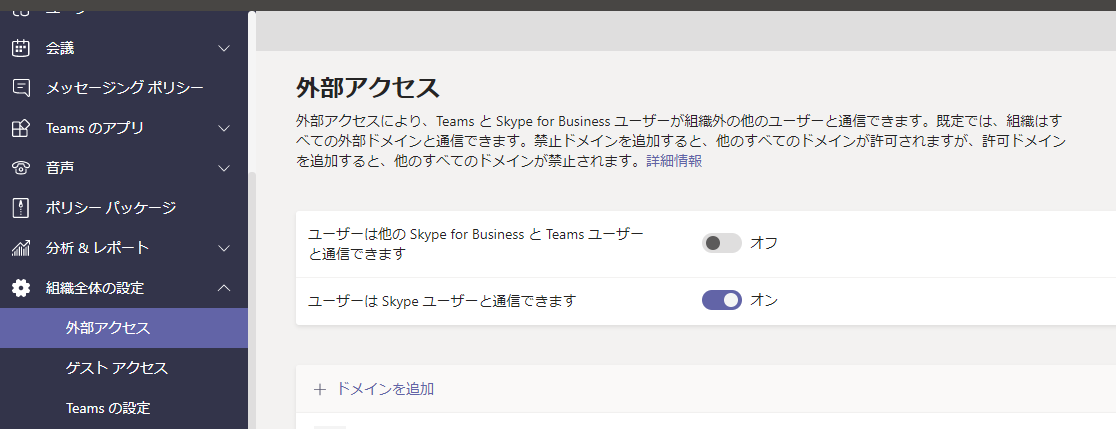The width and height of the screenshot is (1116, 429).
Task: Turn off the Skype ユーザー communication toggle
Action: (x=722, y=300)
